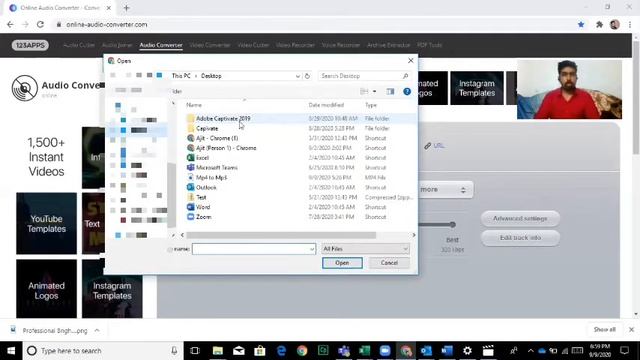Open the Chrome three-dot menu
Image resolution: width=640 pixels, height=360 pixels.
pos(630,24)
